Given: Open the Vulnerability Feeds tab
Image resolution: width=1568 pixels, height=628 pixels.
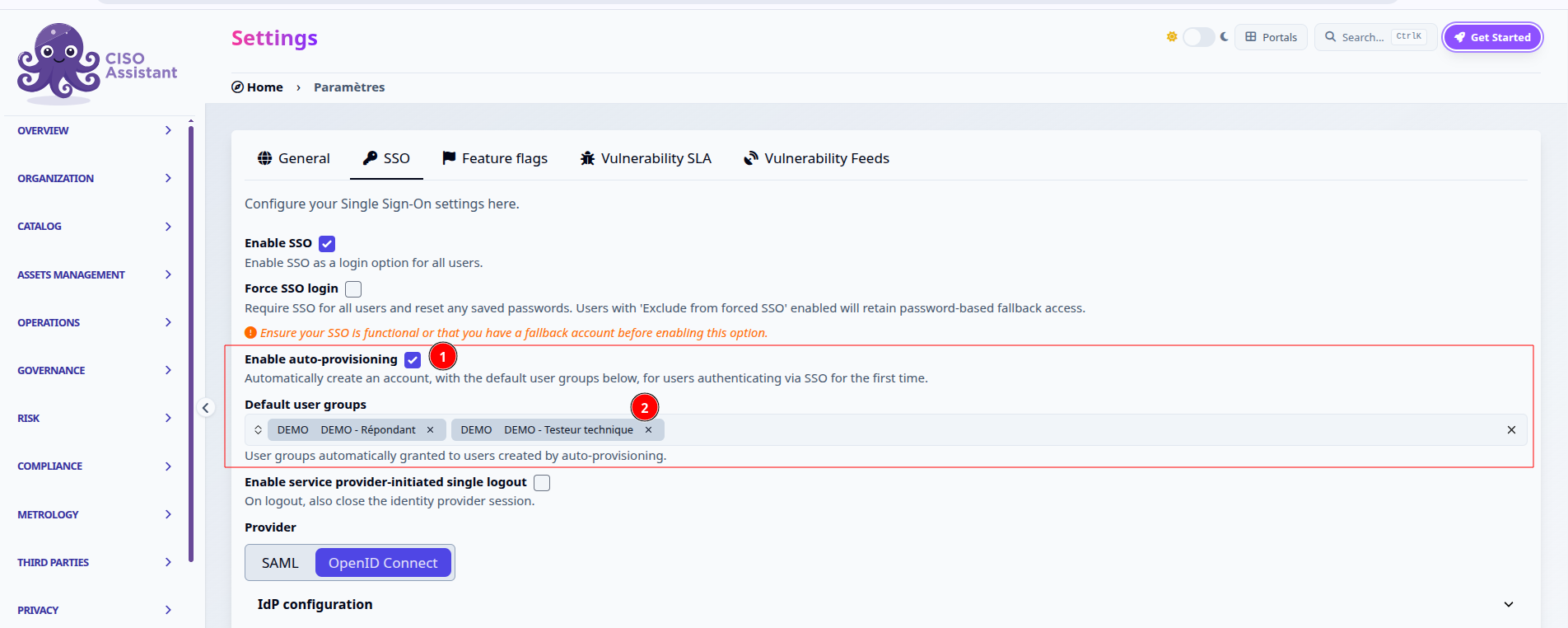Looking at the screenshot, I should click(x=817, y=158).
